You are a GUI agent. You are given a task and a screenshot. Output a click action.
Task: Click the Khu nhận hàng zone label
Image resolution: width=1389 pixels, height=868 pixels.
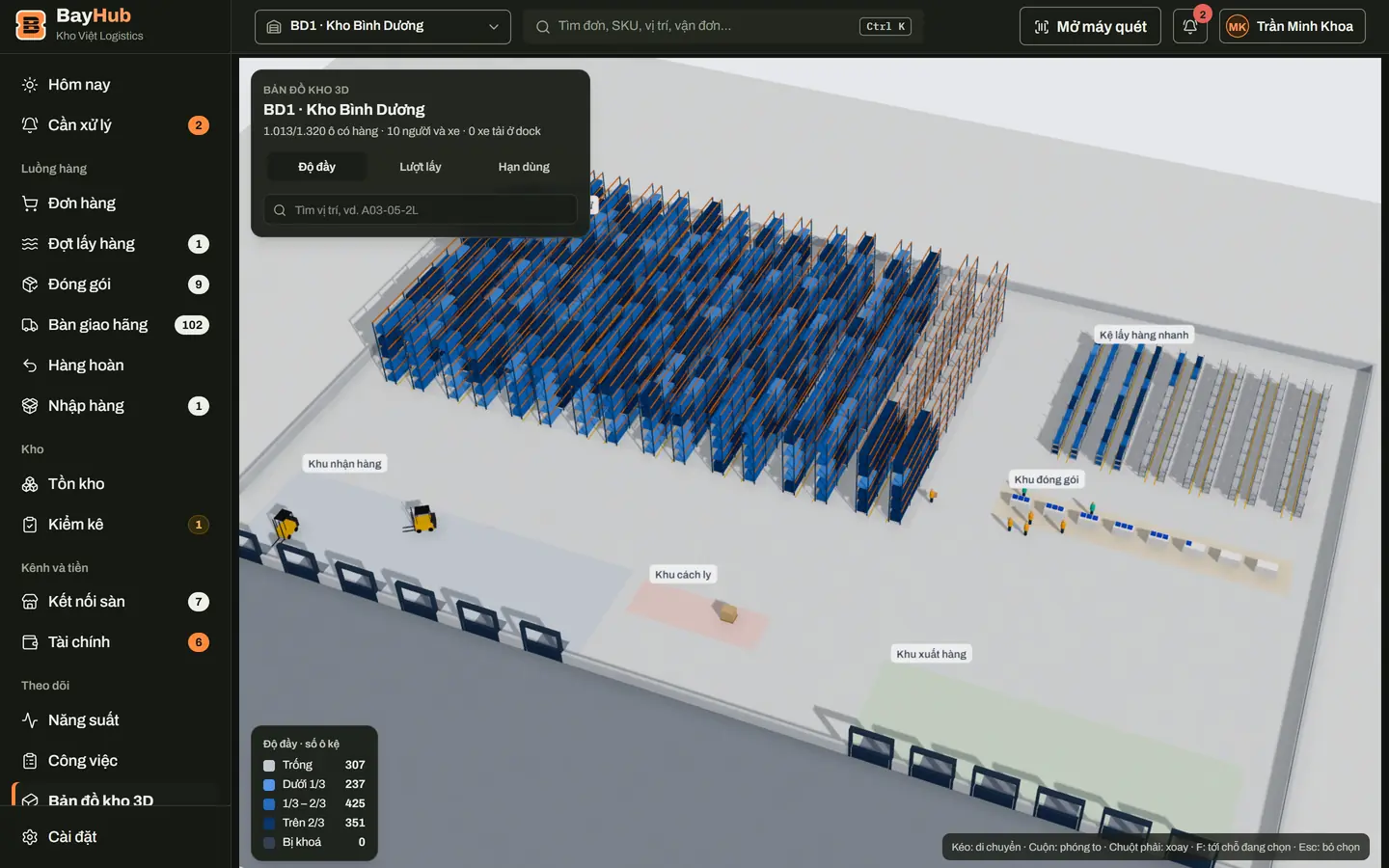click(x=344, y=464)
